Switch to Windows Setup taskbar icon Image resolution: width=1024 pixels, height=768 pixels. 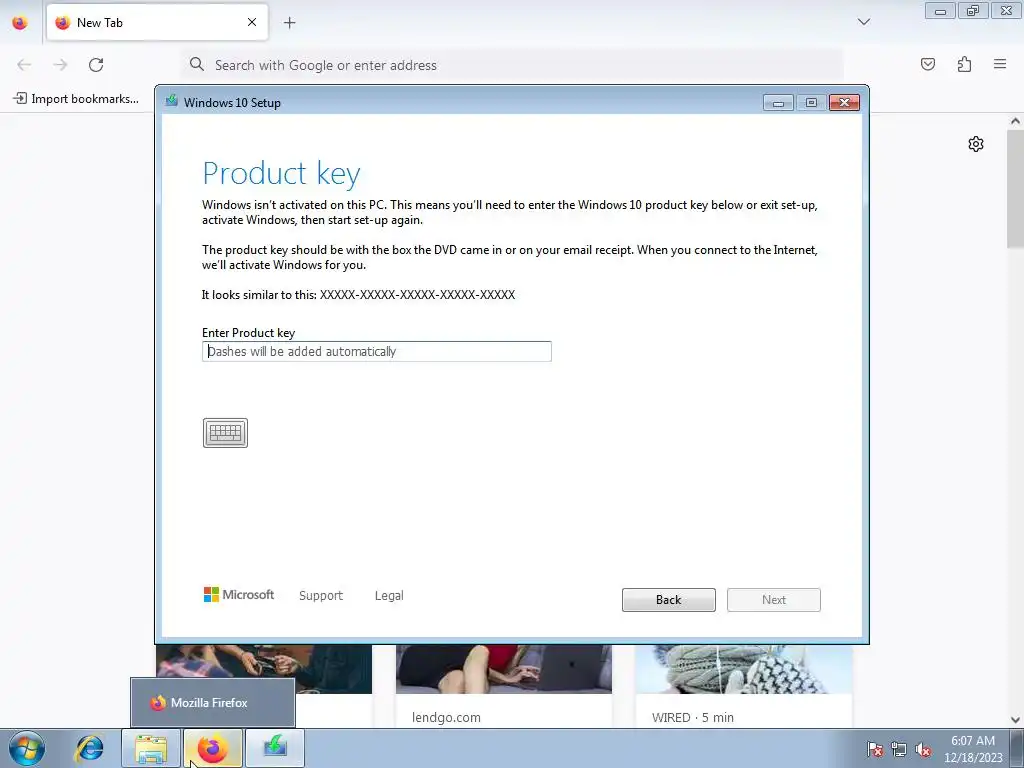(x=275, y=748)
